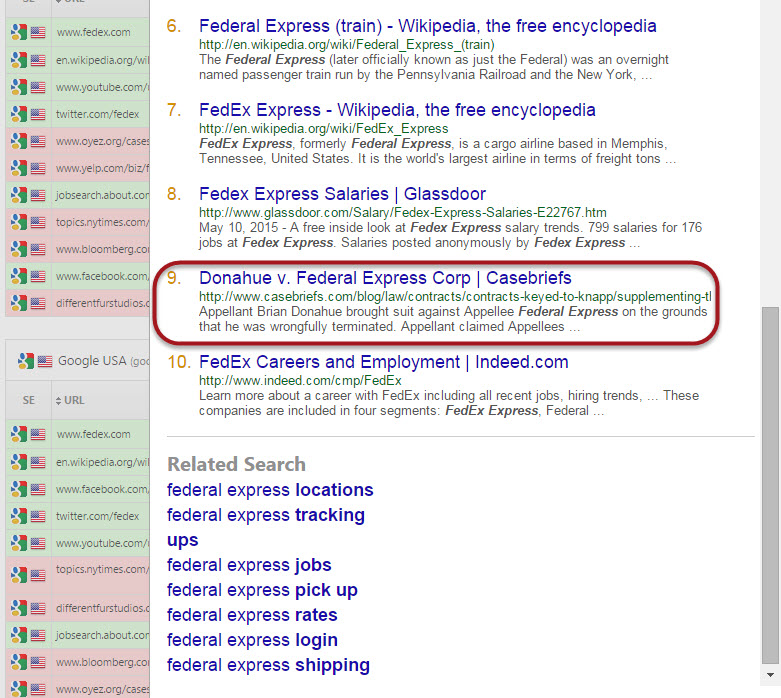The image size is (781, 698).
Task: Click the US flag beside the Google USA title
Action: tap(45, 361)
